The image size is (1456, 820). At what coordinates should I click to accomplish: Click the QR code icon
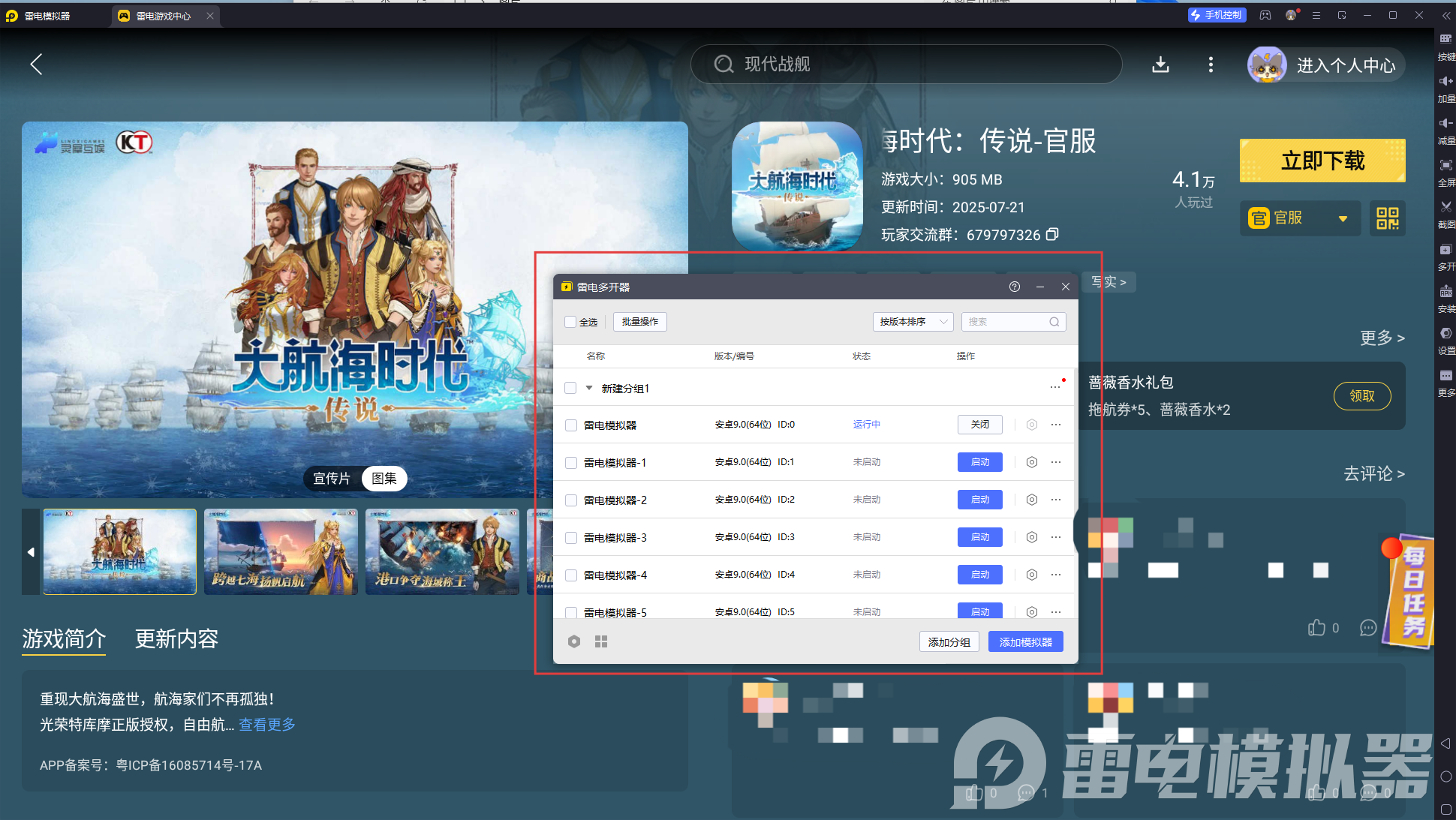[x=1387, y=218]
